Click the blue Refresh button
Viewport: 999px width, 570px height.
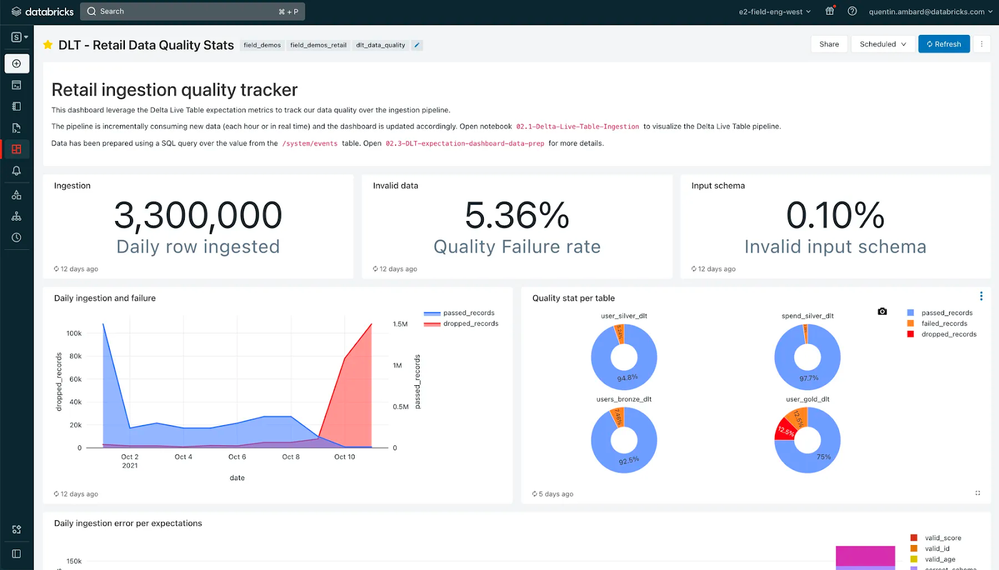click(943, 44)
